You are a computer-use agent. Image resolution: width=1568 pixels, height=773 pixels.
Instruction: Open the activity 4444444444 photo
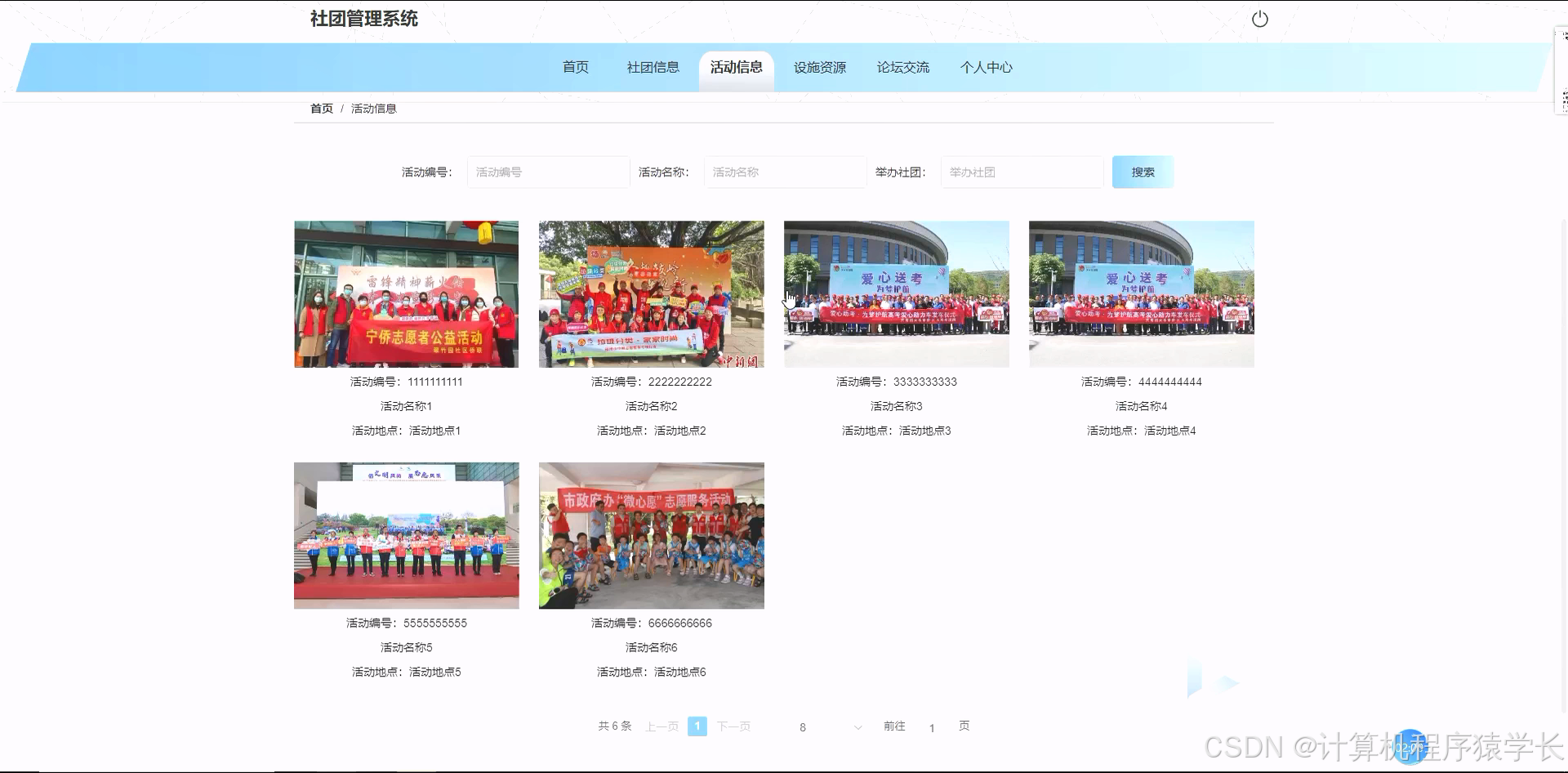pos(1142,294)
